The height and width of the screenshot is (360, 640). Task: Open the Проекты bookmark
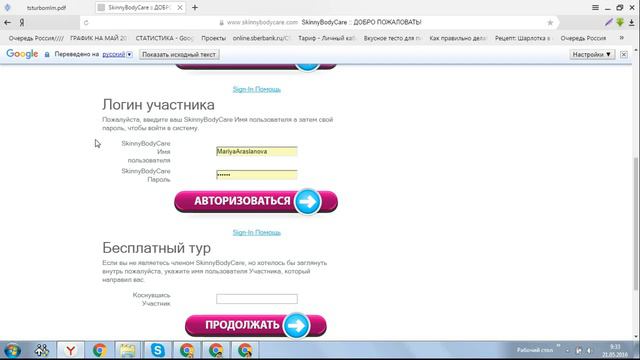point(213,38)
